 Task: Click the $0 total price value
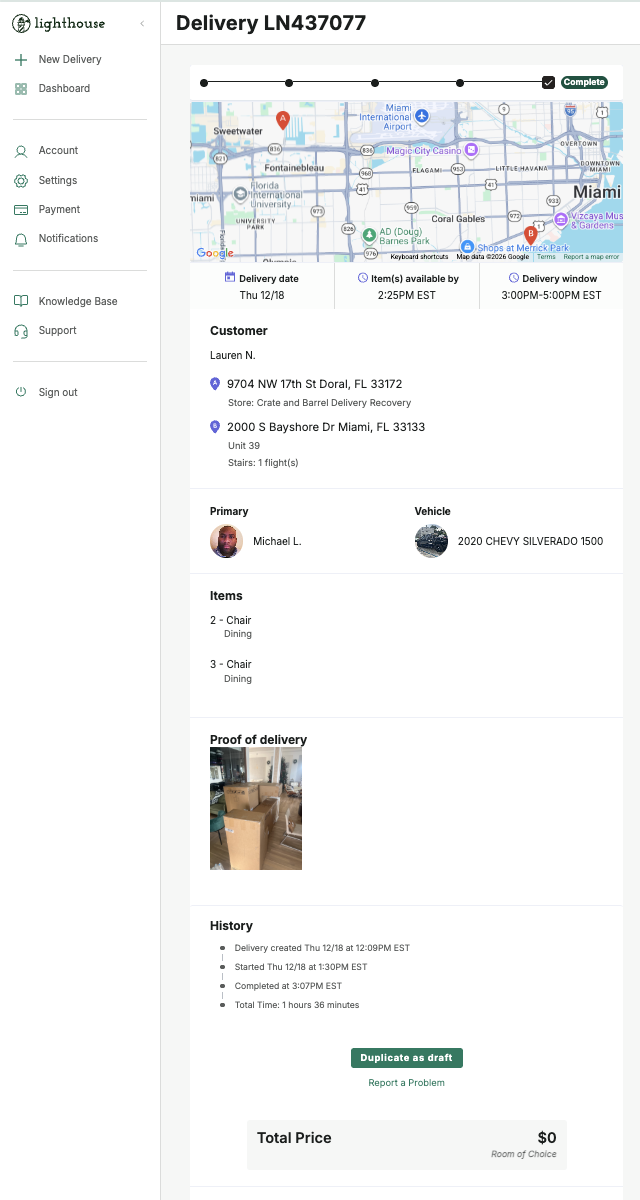coord(547,1138)
